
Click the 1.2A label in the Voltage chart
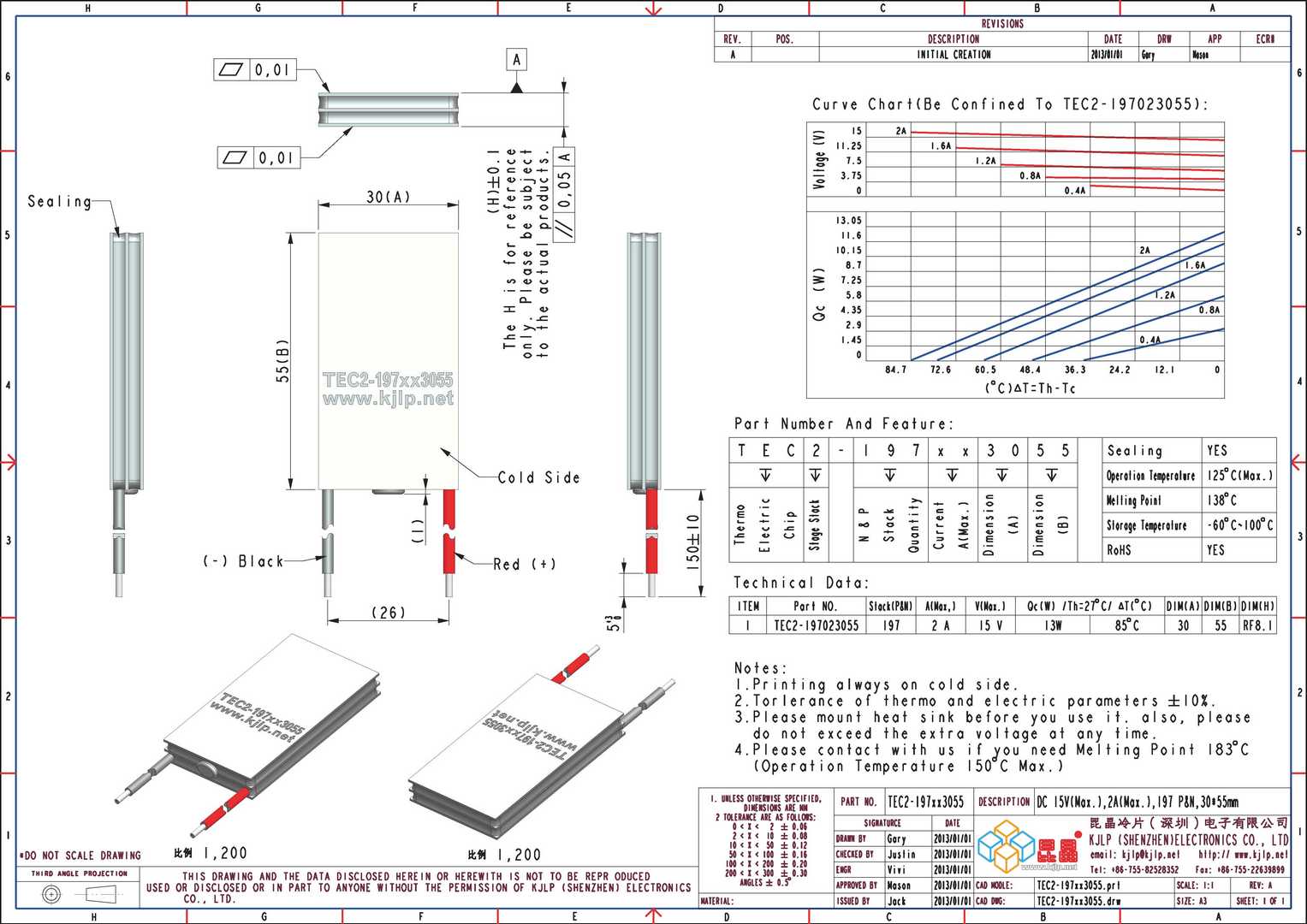(x=986, y=161)
